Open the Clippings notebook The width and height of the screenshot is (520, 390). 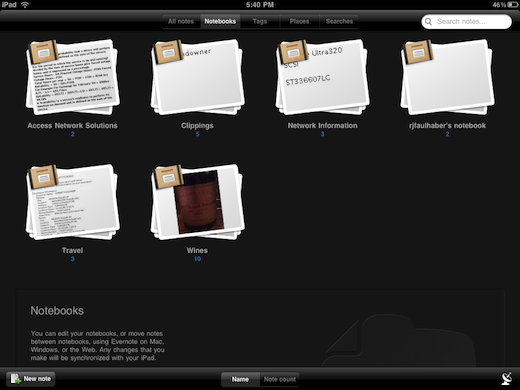tap(198, 77)
